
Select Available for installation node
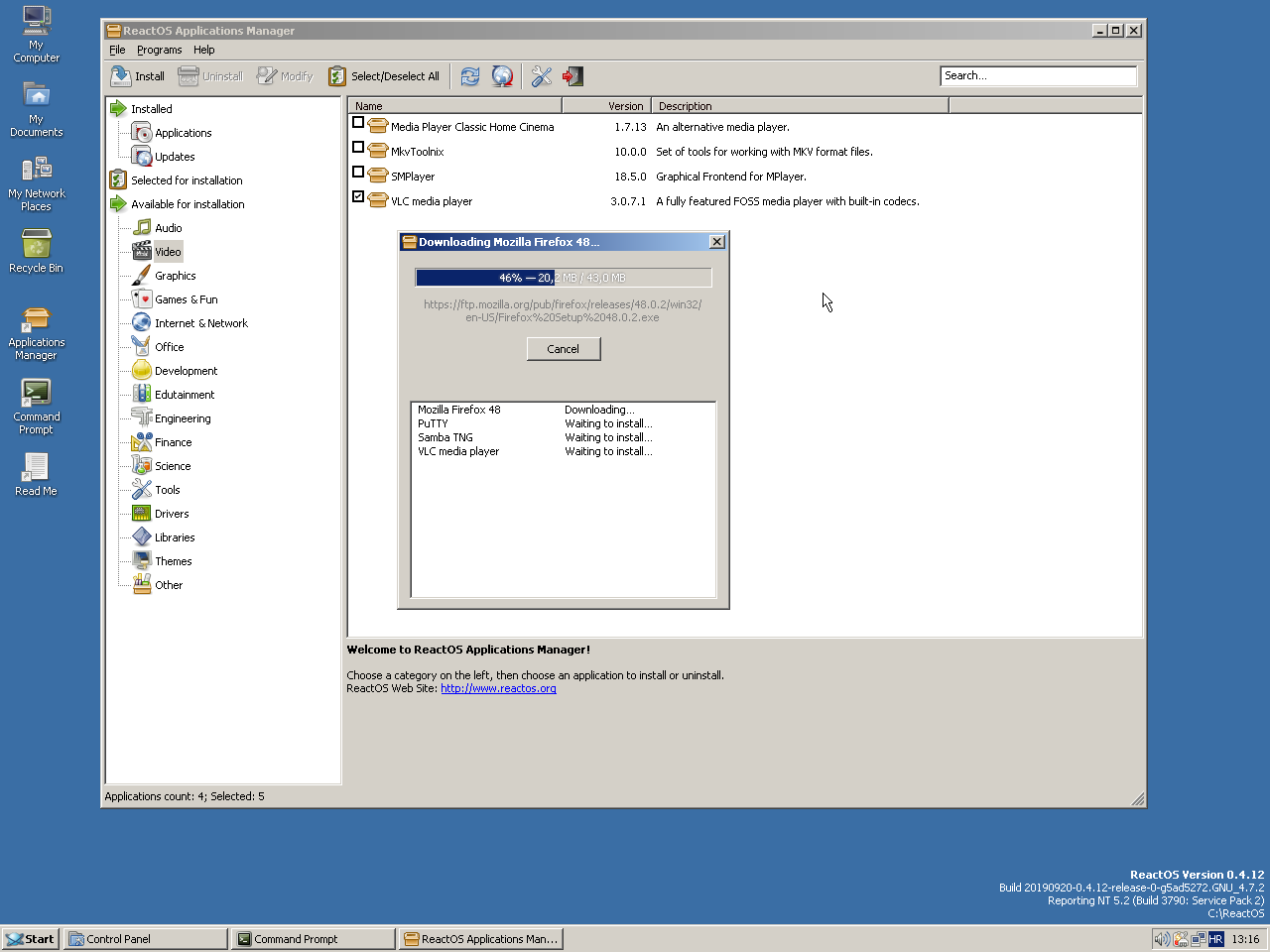[188, 204]
